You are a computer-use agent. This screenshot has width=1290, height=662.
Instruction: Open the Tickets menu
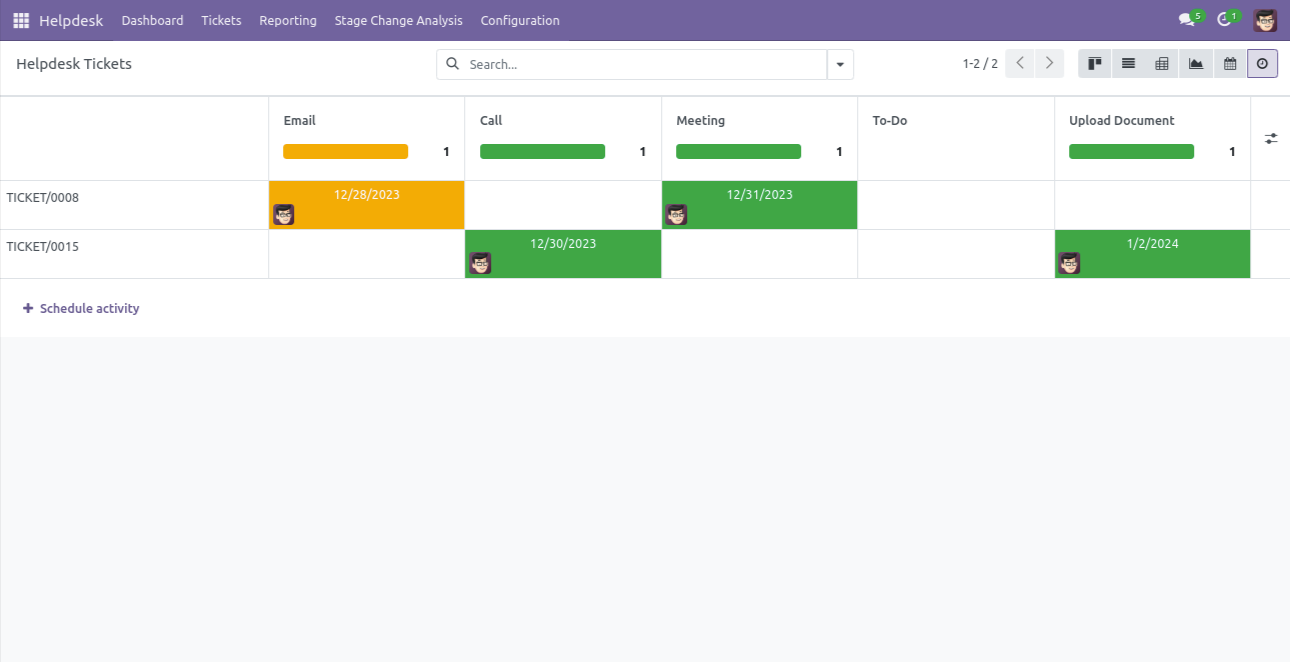point(221,20)
